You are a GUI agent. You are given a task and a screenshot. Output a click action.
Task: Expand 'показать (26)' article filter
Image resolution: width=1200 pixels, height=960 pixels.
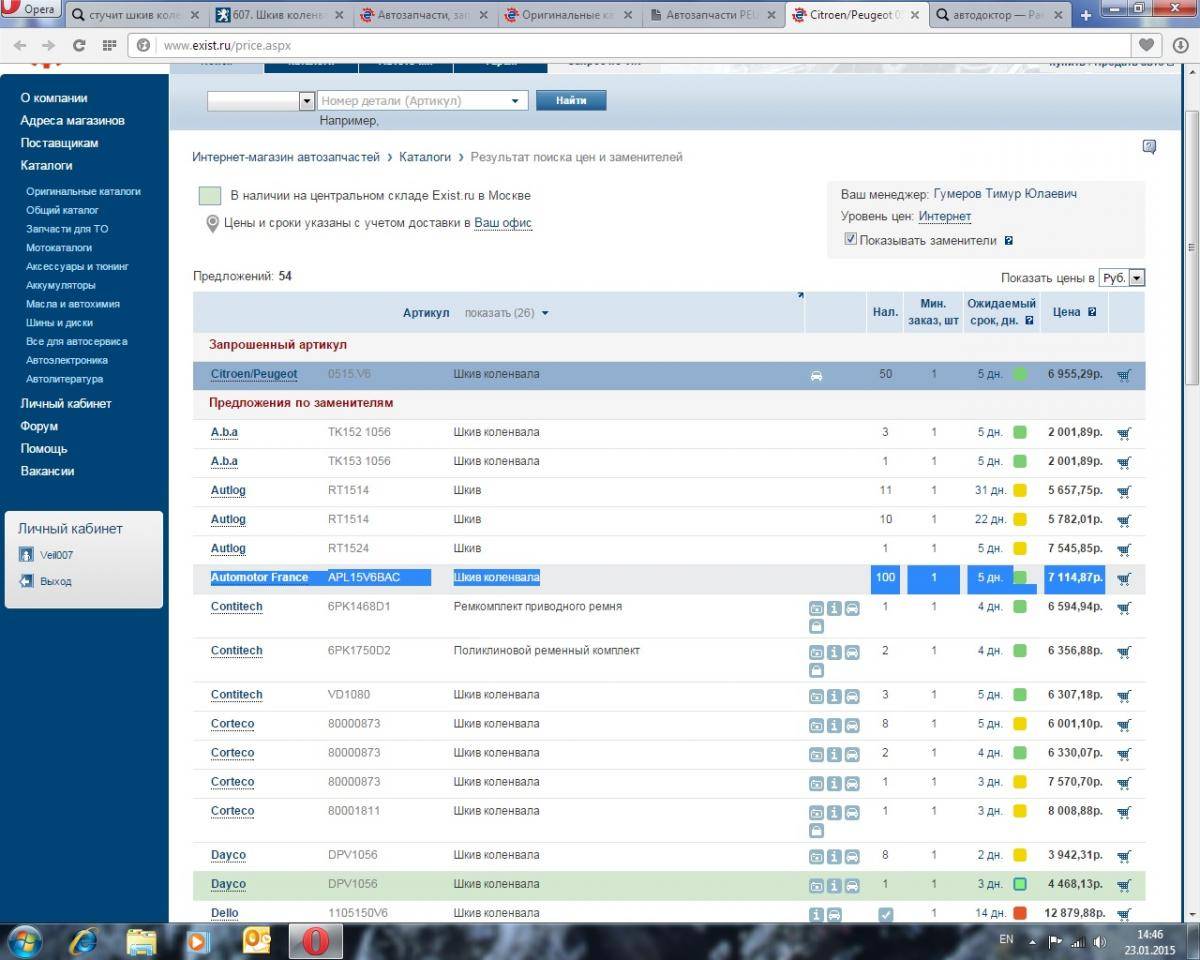click(x=506, y=313)
